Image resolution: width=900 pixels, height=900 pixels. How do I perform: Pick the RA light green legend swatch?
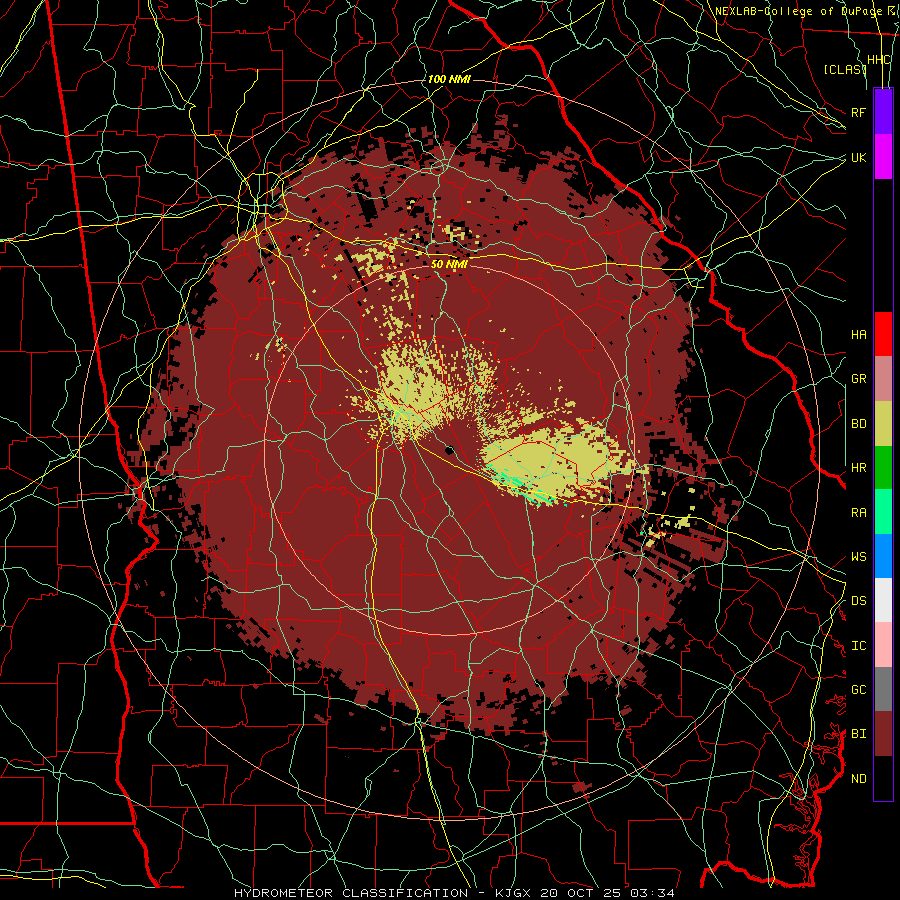(883, 512)
